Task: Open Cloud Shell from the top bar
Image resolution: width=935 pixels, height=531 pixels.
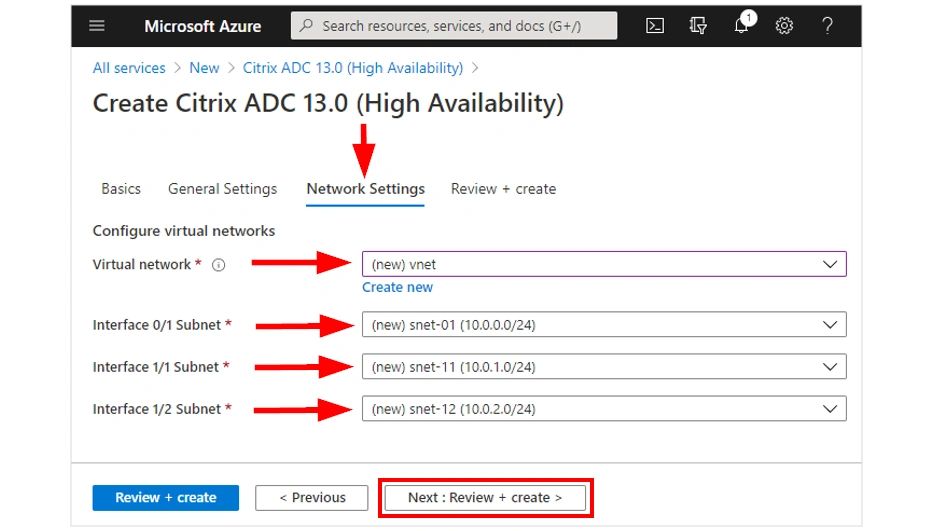Action: pos(655,26)
